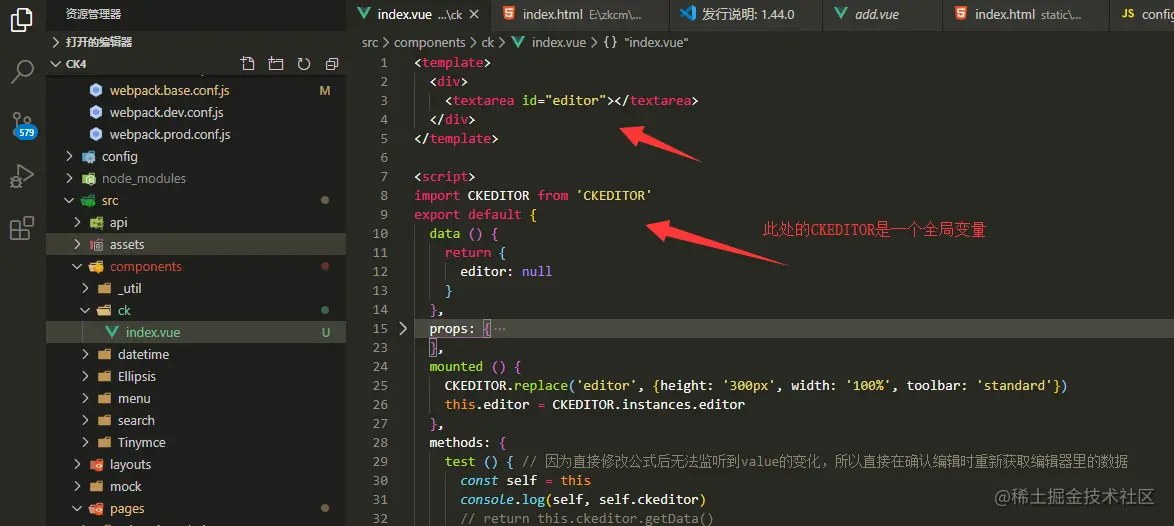
Task: Expand the Tinymce folder chevron
Action: tap(85, 442)
